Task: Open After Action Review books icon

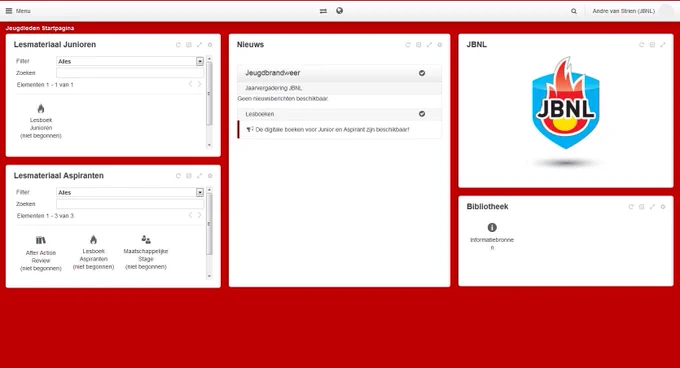Action: [x=41, y=240]
